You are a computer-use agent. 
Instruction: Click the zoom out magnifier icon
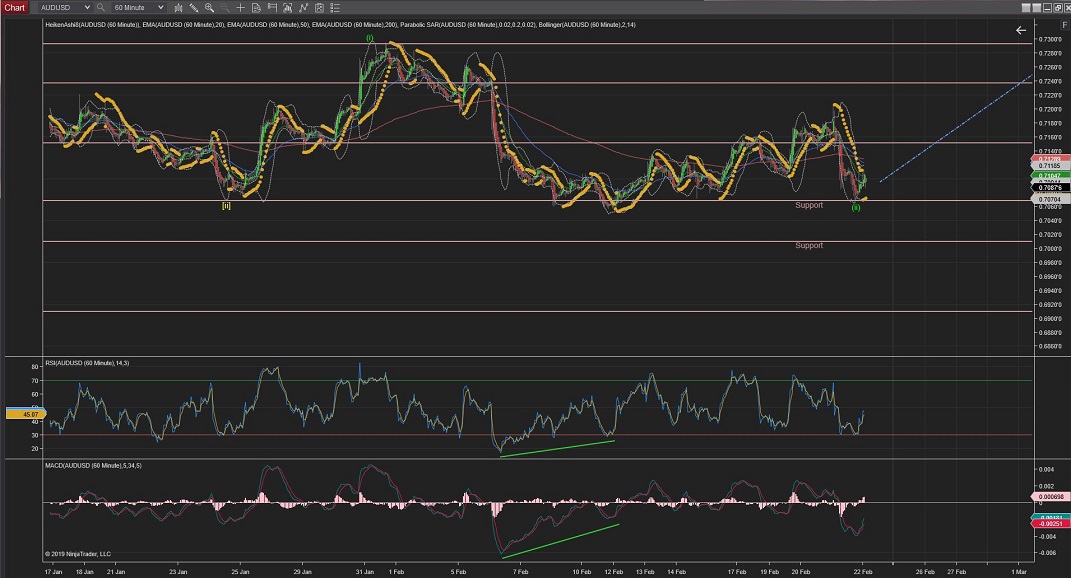(225, 7)
